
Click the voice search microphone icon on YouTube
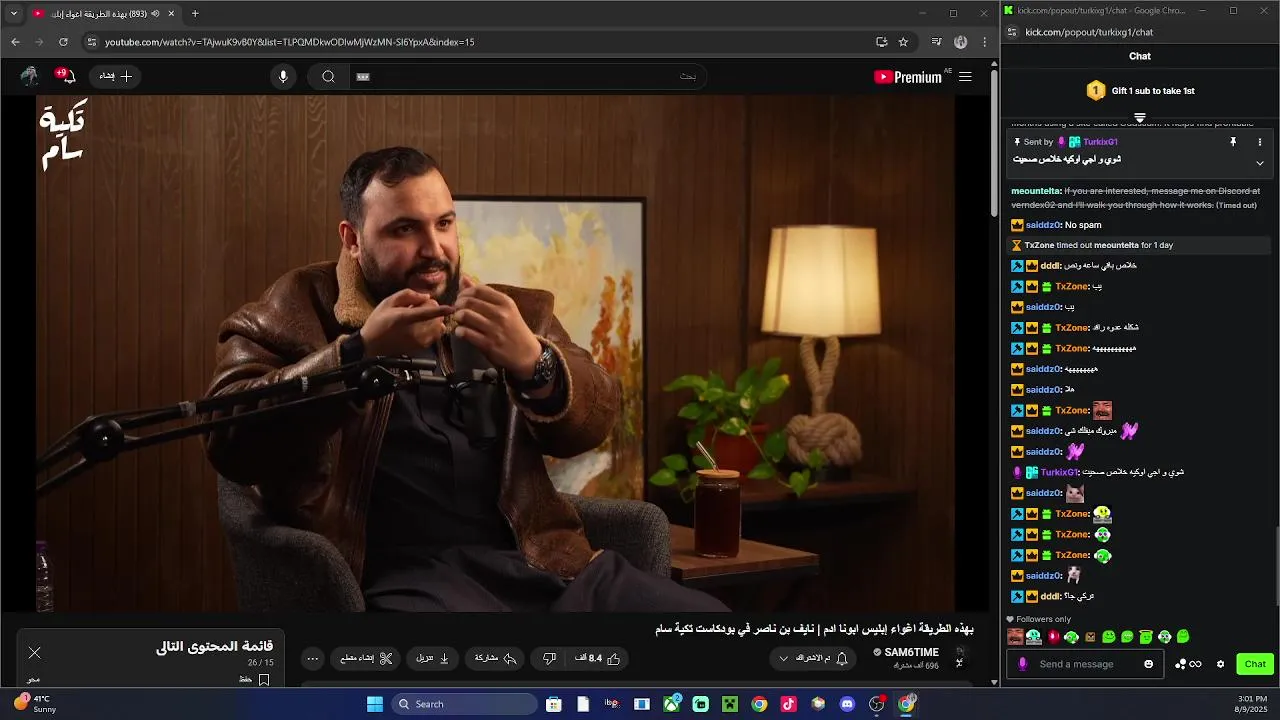pyautogui.click(x=283, y=77)
